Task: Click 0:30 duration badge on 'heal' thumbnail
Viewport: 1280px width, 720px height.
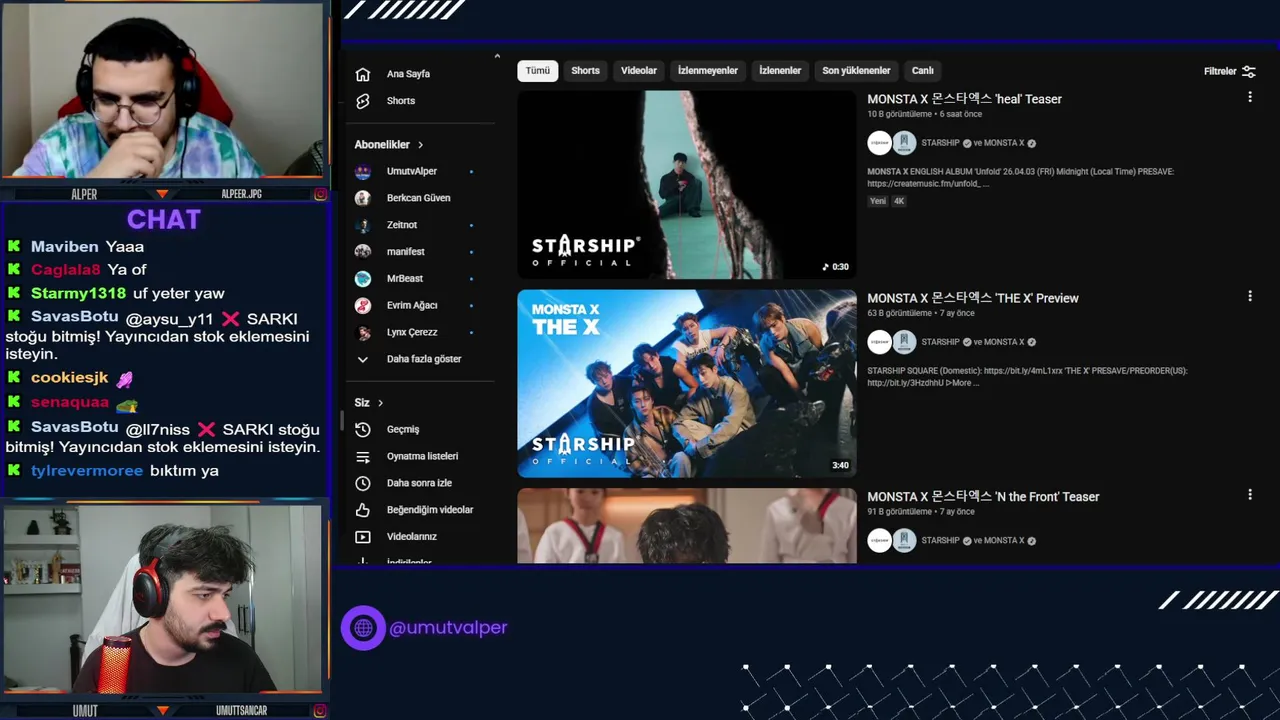Action: pos(836,267)
